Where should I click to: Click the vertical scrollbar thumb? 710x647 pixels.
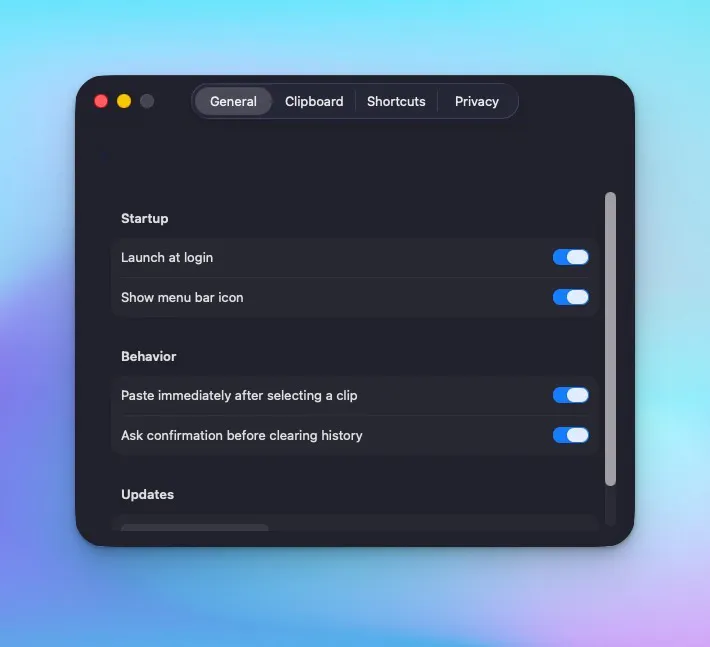point(610,339)
